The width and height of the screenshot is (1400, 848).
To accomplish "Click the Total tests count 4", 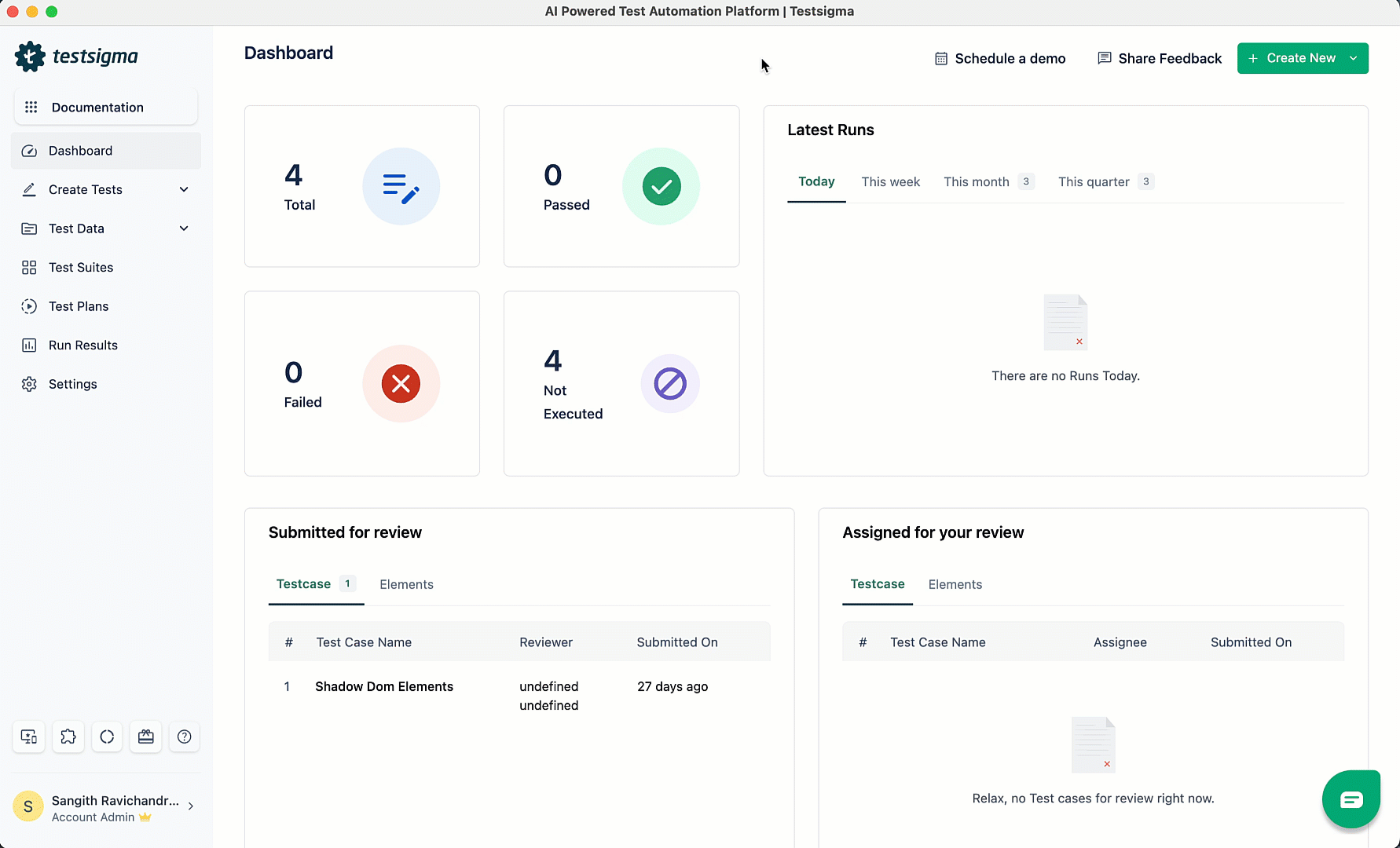I will 294,175.
